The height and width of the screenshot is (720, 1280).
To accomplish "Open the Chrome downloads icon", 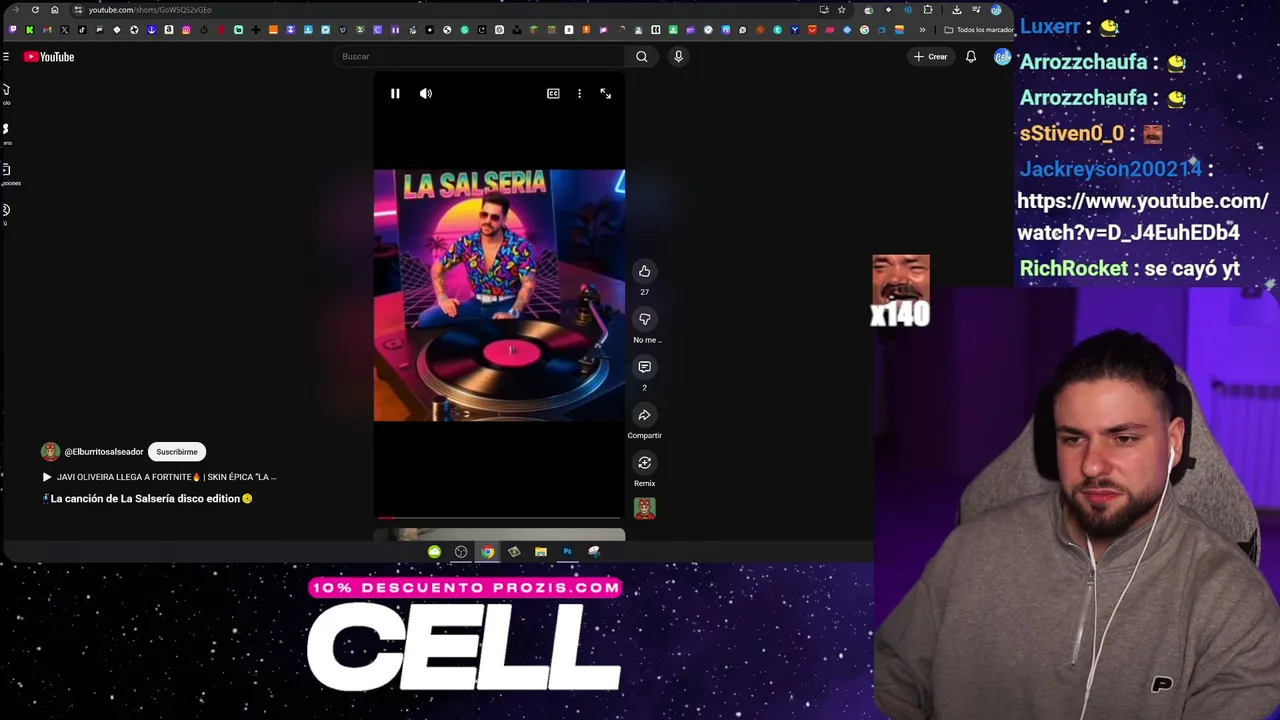I will coord(957,10).
